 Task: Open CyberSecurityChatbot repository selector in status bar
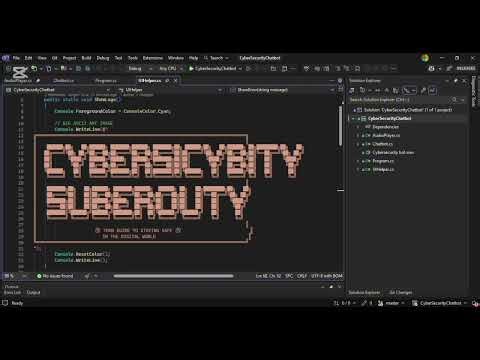pos(440,303)
